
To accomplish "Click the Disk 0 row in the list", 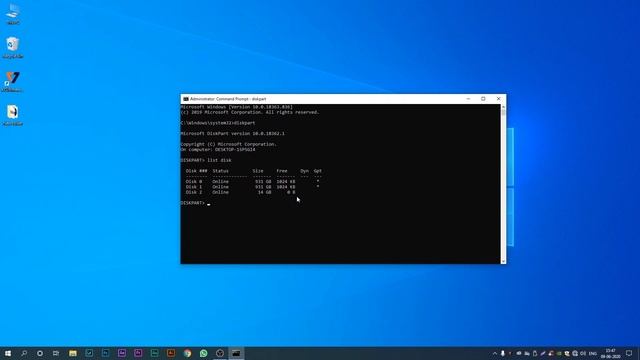I will pyautogui.click(x=253, y=182).
